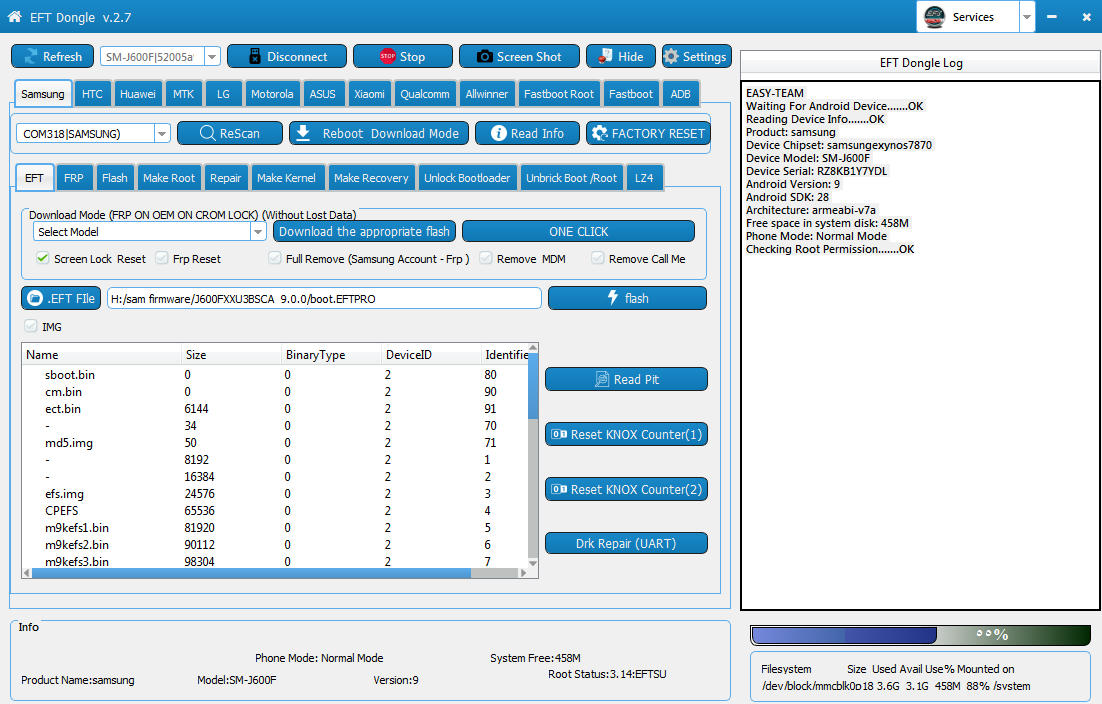
Task: Toggle the Screen Lock Reset checkbox
Action: point(43,258)
